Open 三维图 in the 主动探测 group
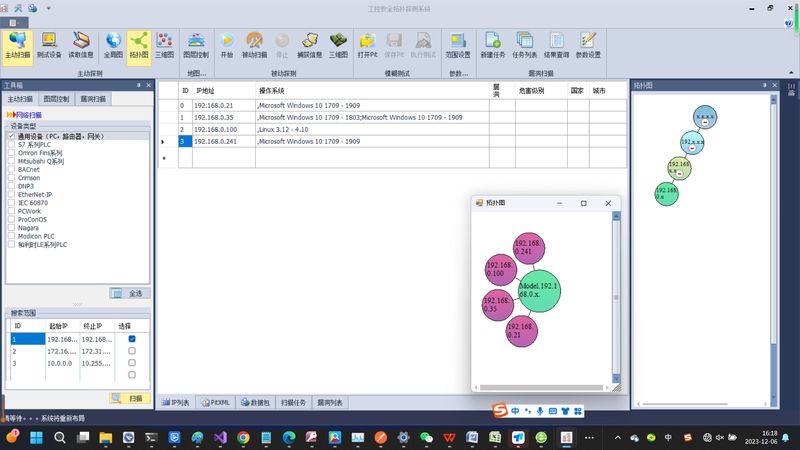The width and height of the screenshot is (800, 450). (164, 46)
